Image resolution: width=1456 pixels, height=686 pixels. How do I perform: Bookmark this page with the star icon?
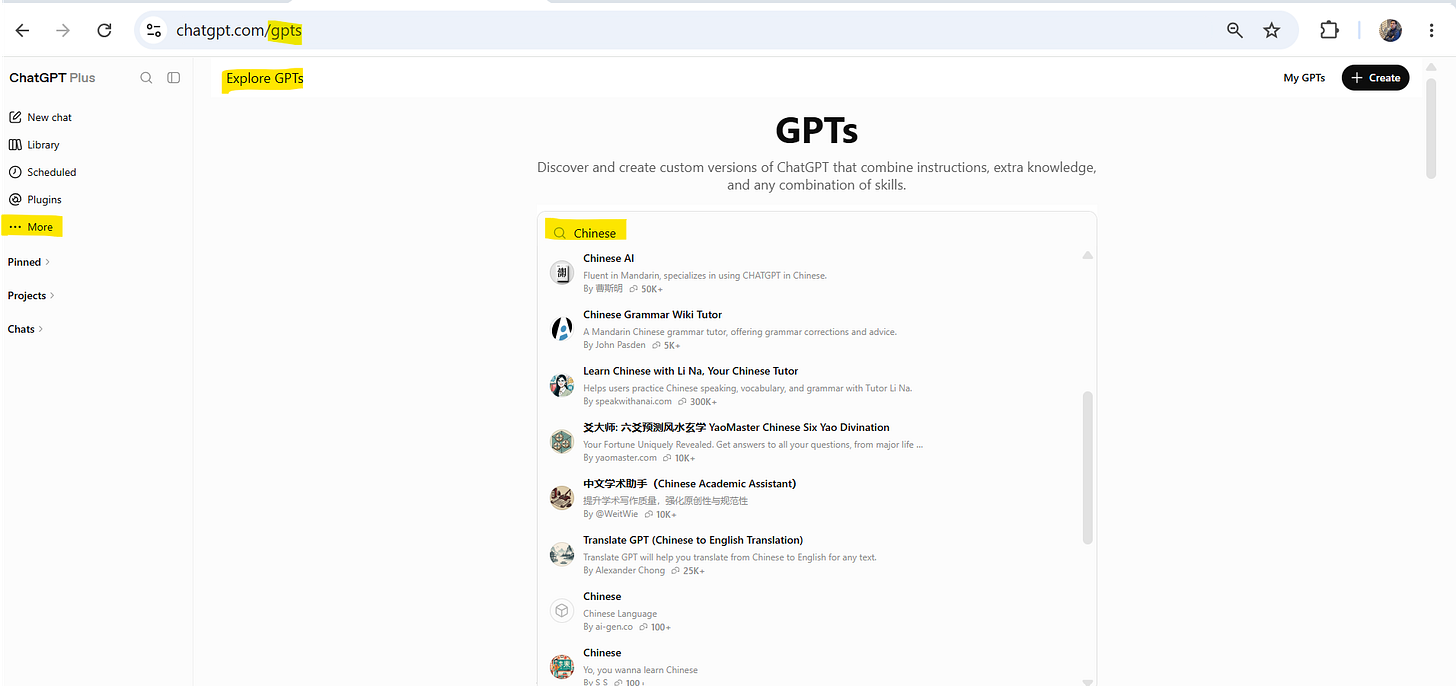(1272, 31)
